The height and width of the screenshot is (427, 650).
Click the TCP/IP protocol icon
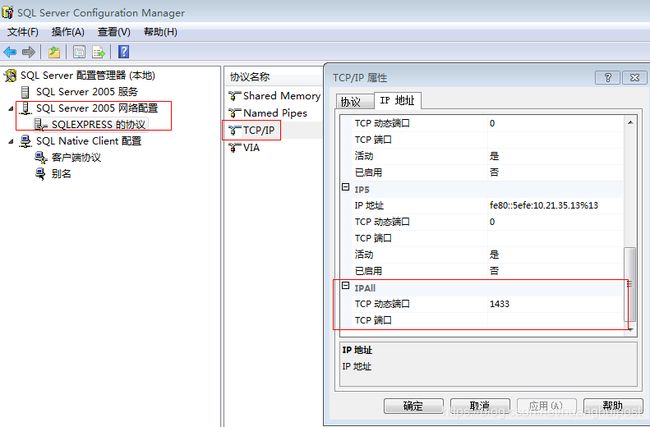point(234,131)
